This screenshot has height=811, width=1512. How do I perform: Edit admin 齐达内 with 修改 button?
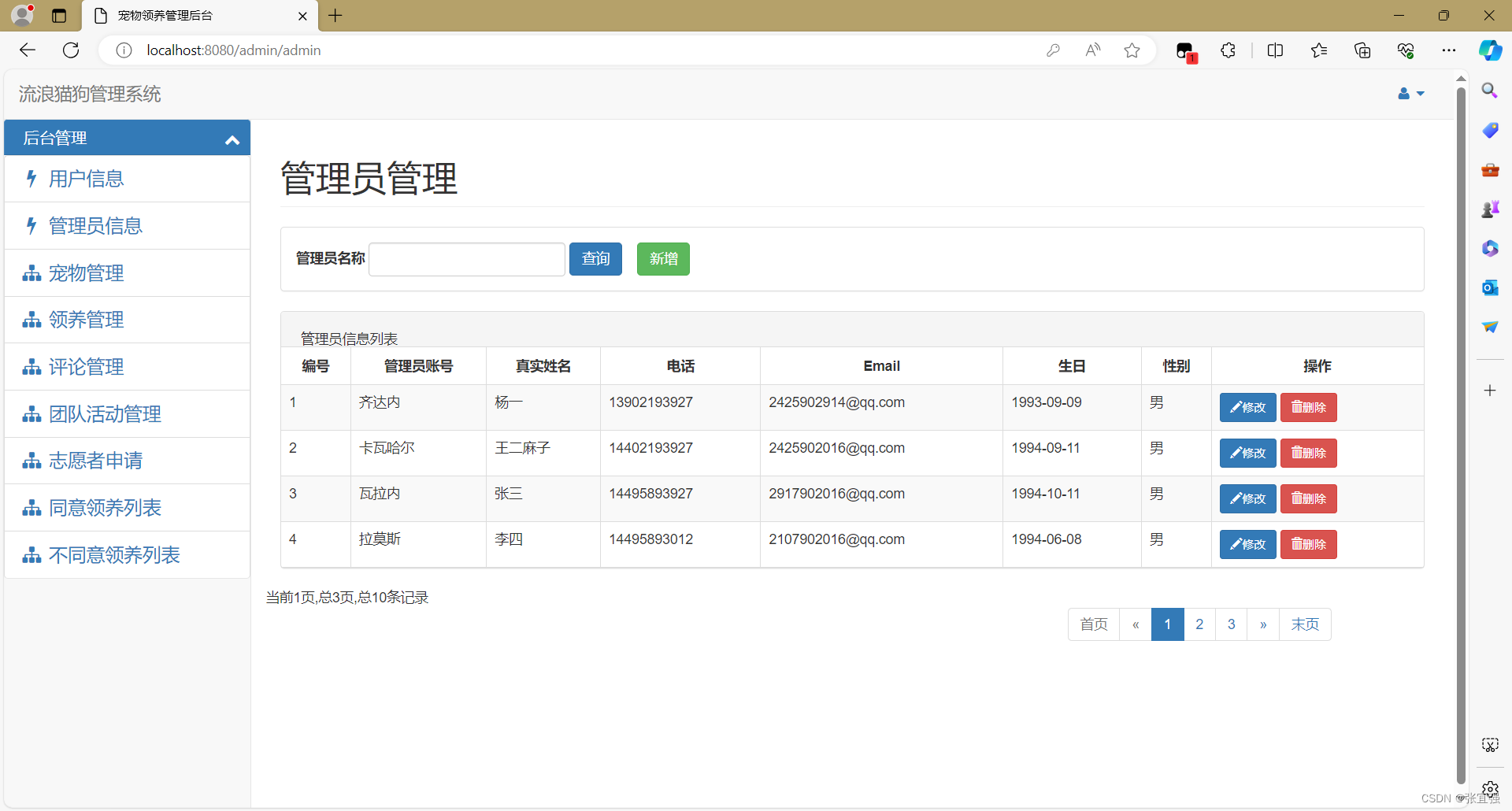[x=1247, y=408]
